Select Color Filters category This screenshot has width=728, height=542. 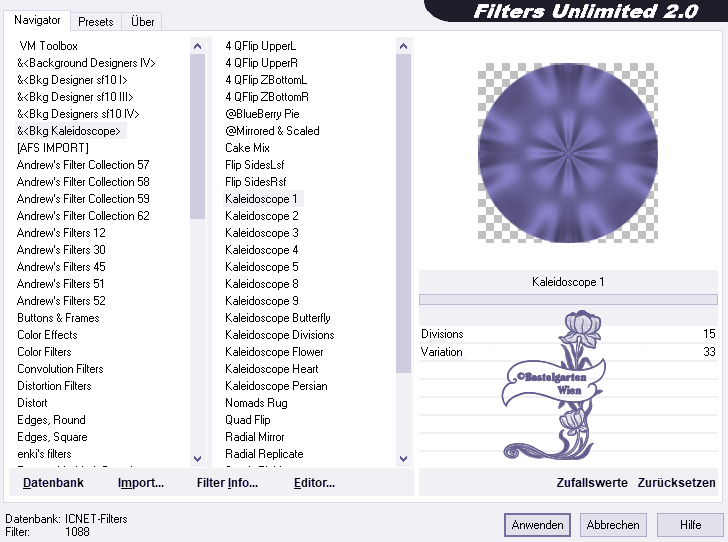(44, 352)
